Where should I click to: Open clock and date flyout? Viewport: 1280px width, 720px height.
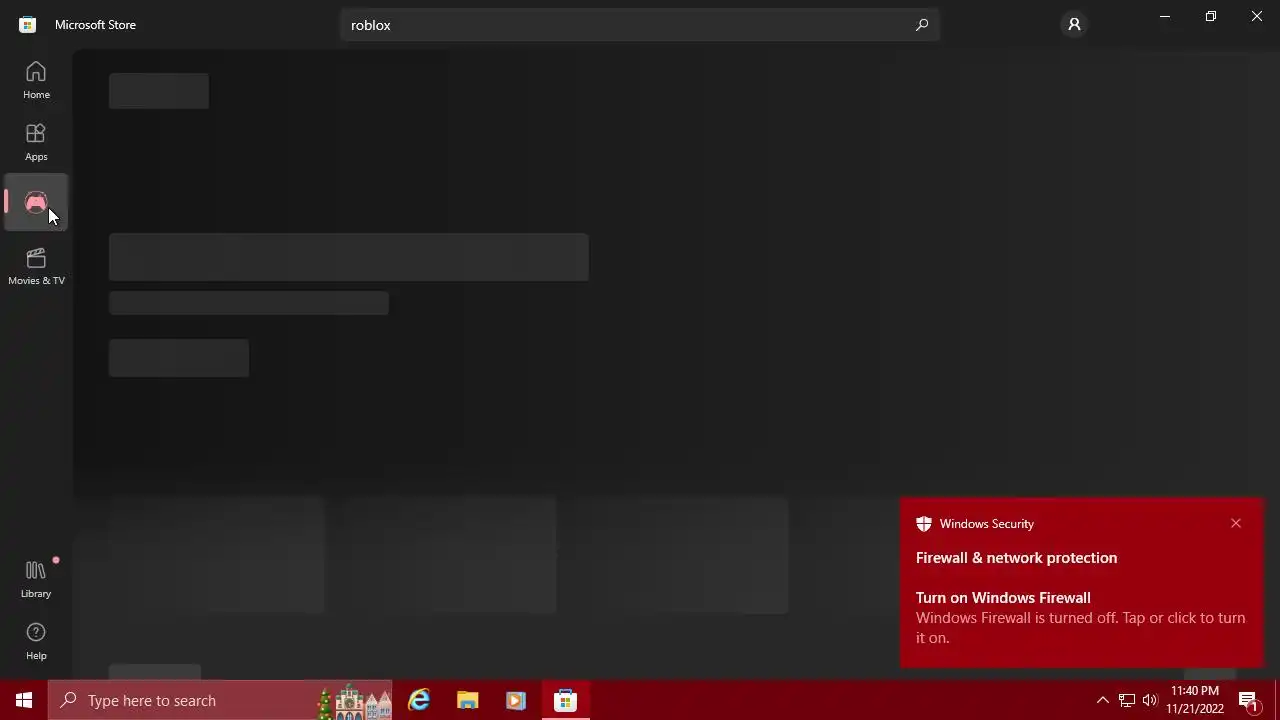coord(1195,700)
